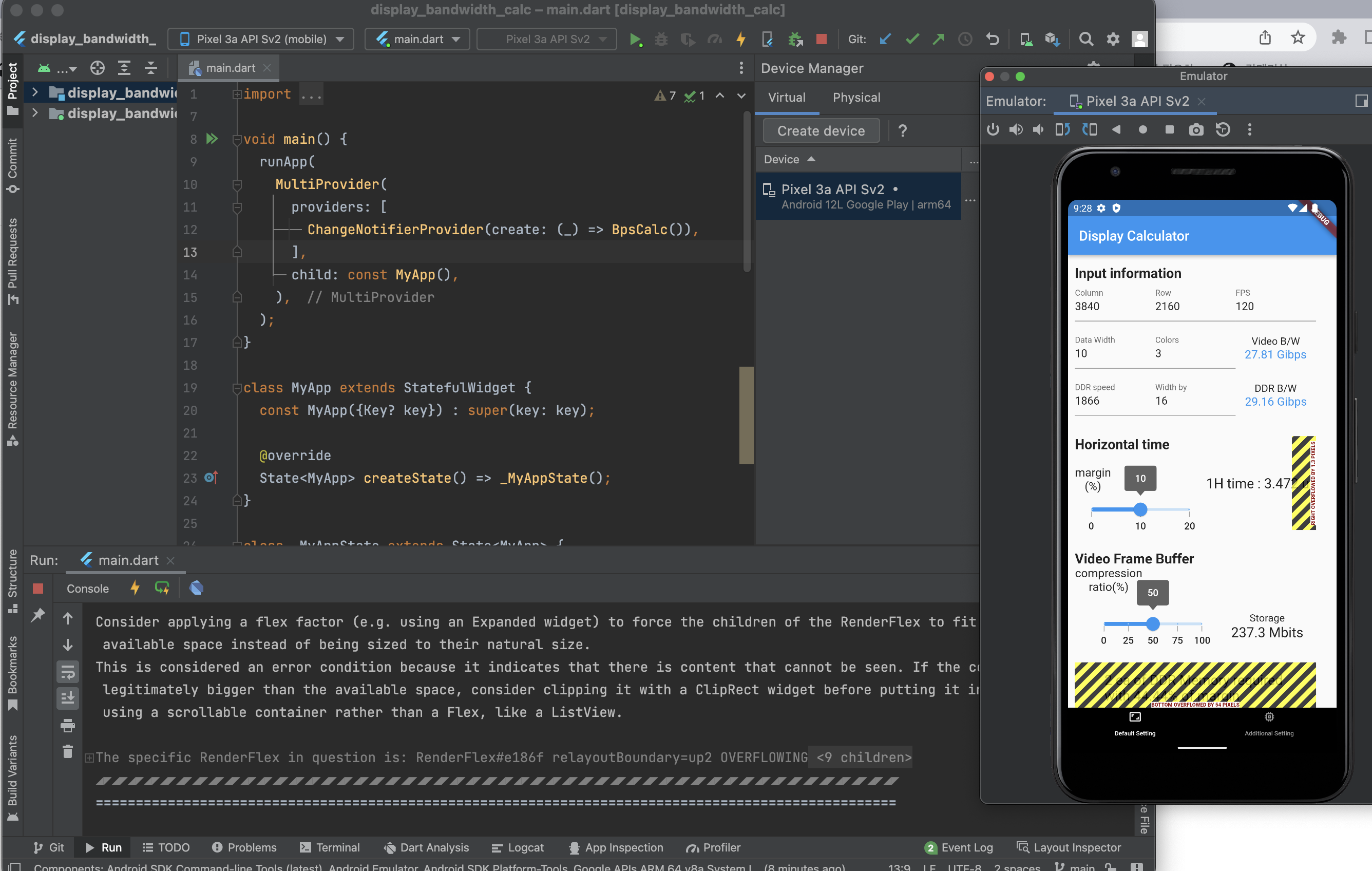Select Additional Setting in app bottom navigation
This screenshot has width=1372, height=871.
pyautogui.click(x=1269, y=724)
